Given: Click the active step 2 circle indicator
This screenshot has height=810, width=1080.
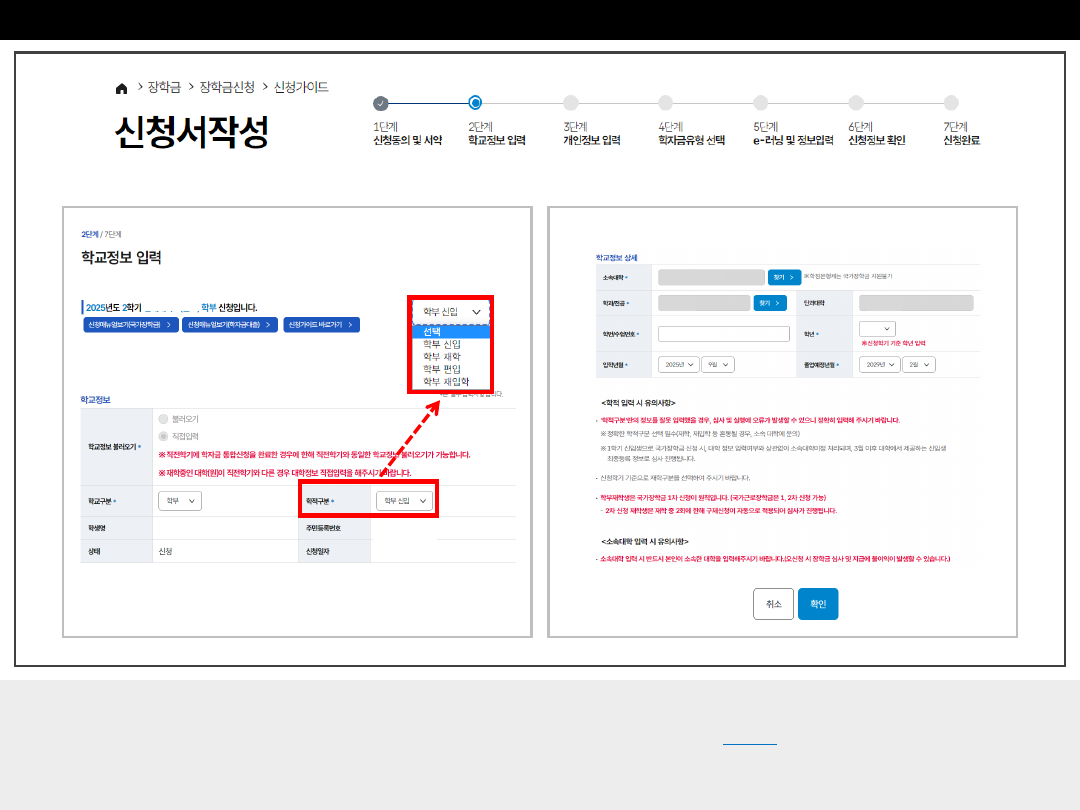Looking at the screenshot, I should click(x=475, y=103).
